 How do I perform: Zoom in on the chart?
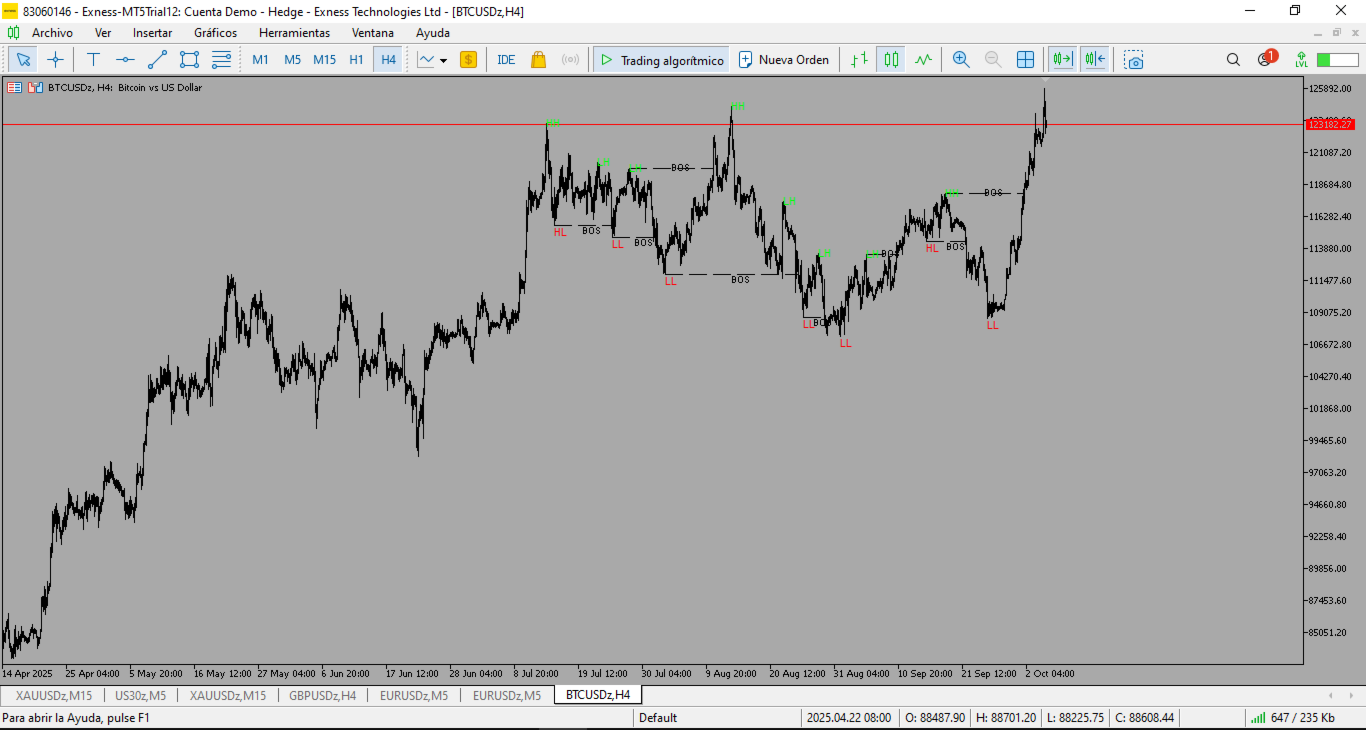(x=961, y=60)
